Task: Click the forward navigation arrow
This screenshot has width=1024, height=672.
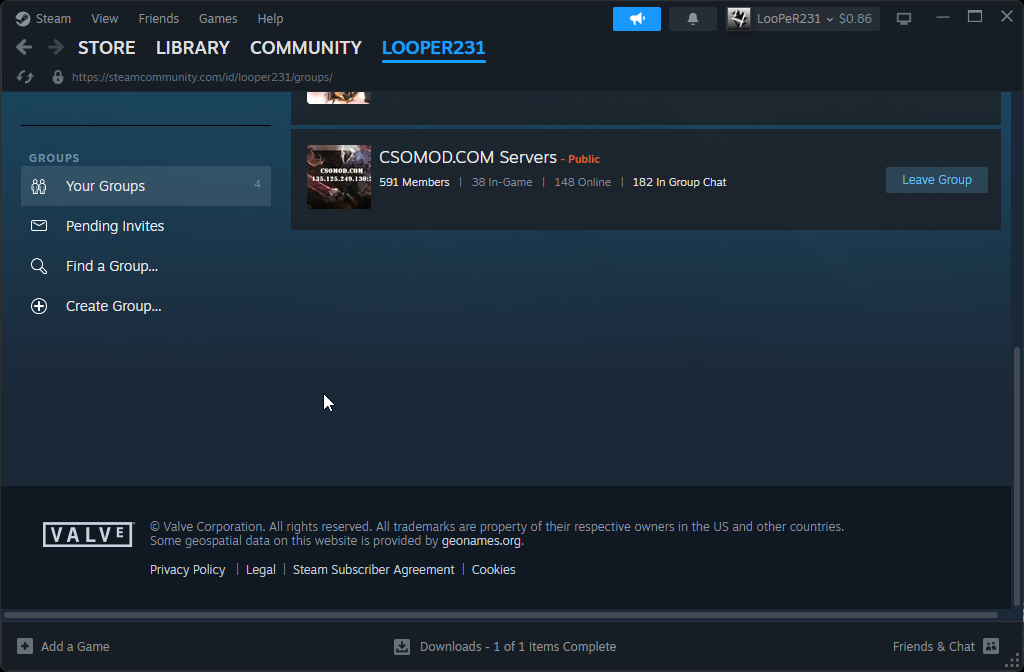Action: click(x=55, y=48)
